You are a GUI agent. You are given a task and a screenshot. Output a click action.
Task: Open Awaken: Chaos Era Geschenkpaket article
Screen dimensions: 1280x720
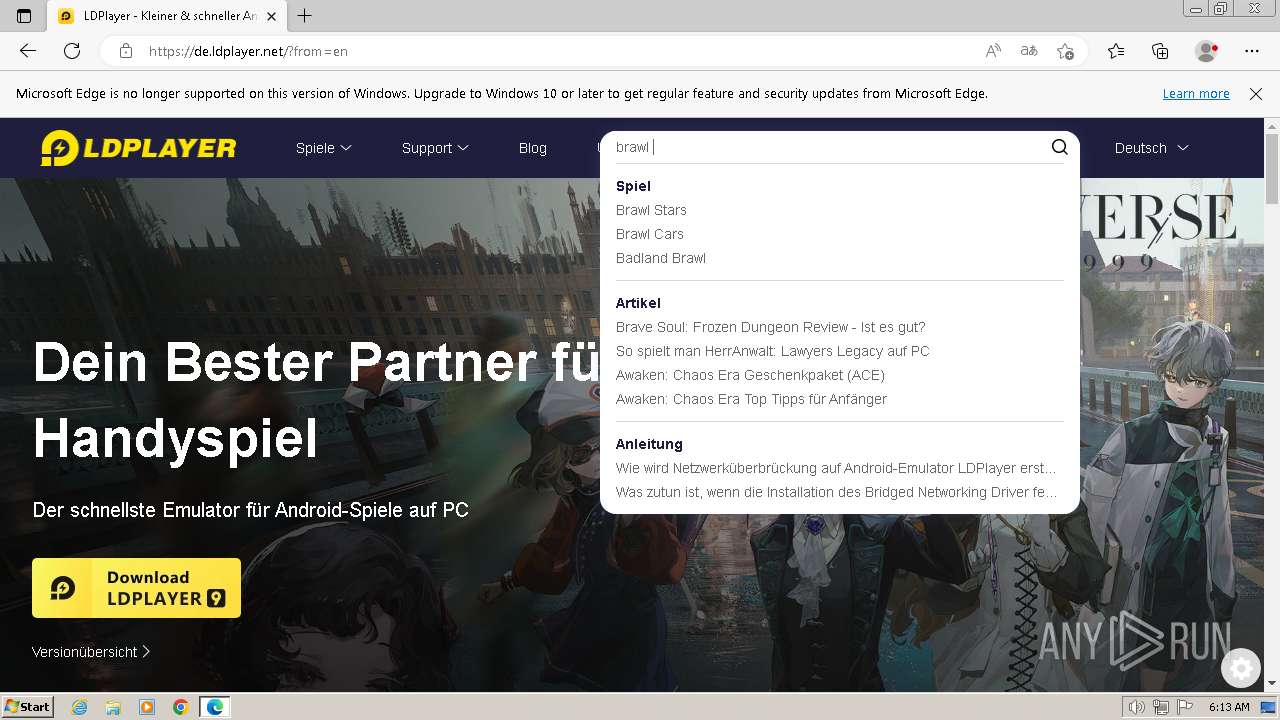750,375
